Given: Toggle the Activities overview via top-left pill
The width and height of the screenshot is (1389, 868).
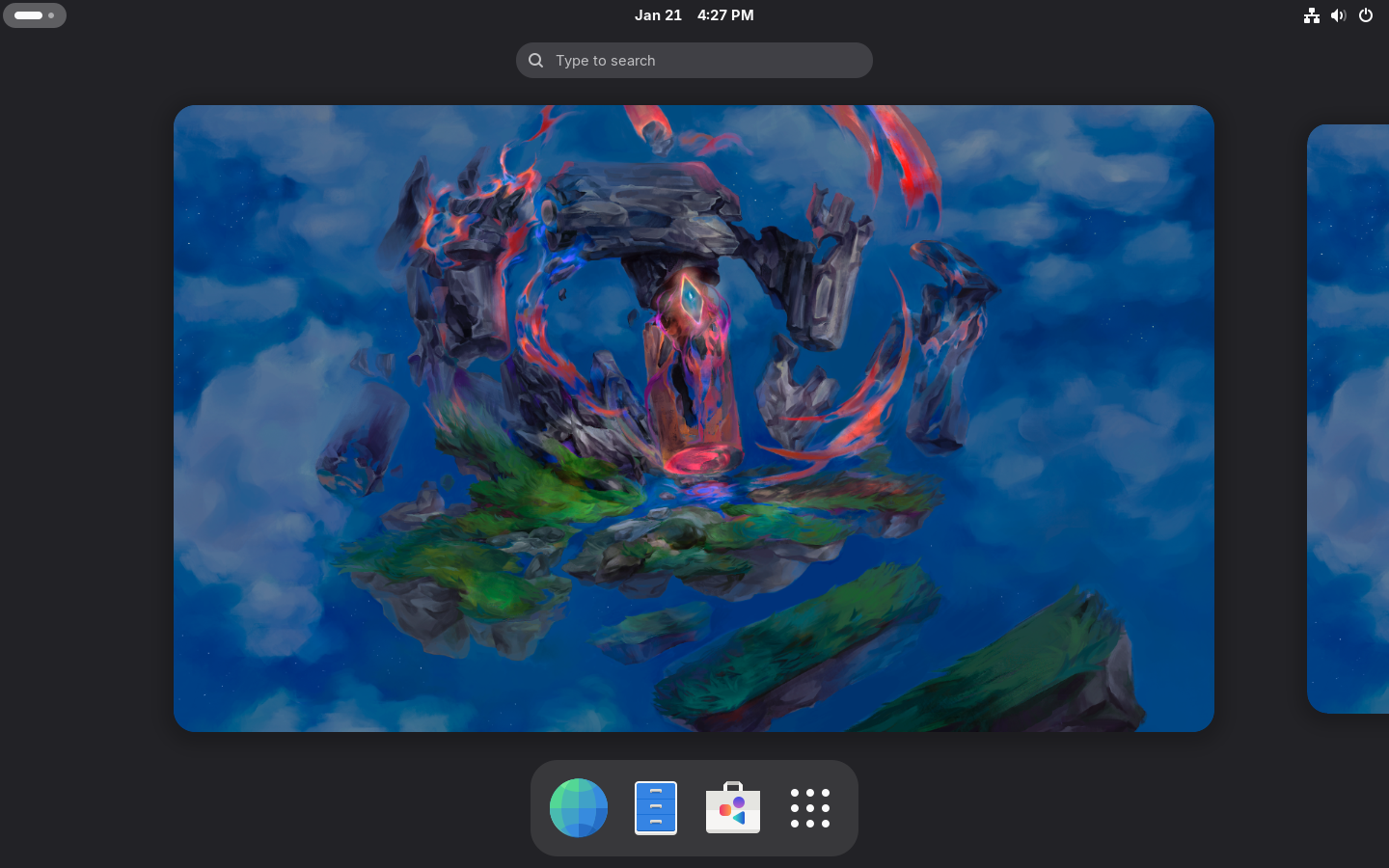Looking at the screenshot, I should [x=35, y=15].
